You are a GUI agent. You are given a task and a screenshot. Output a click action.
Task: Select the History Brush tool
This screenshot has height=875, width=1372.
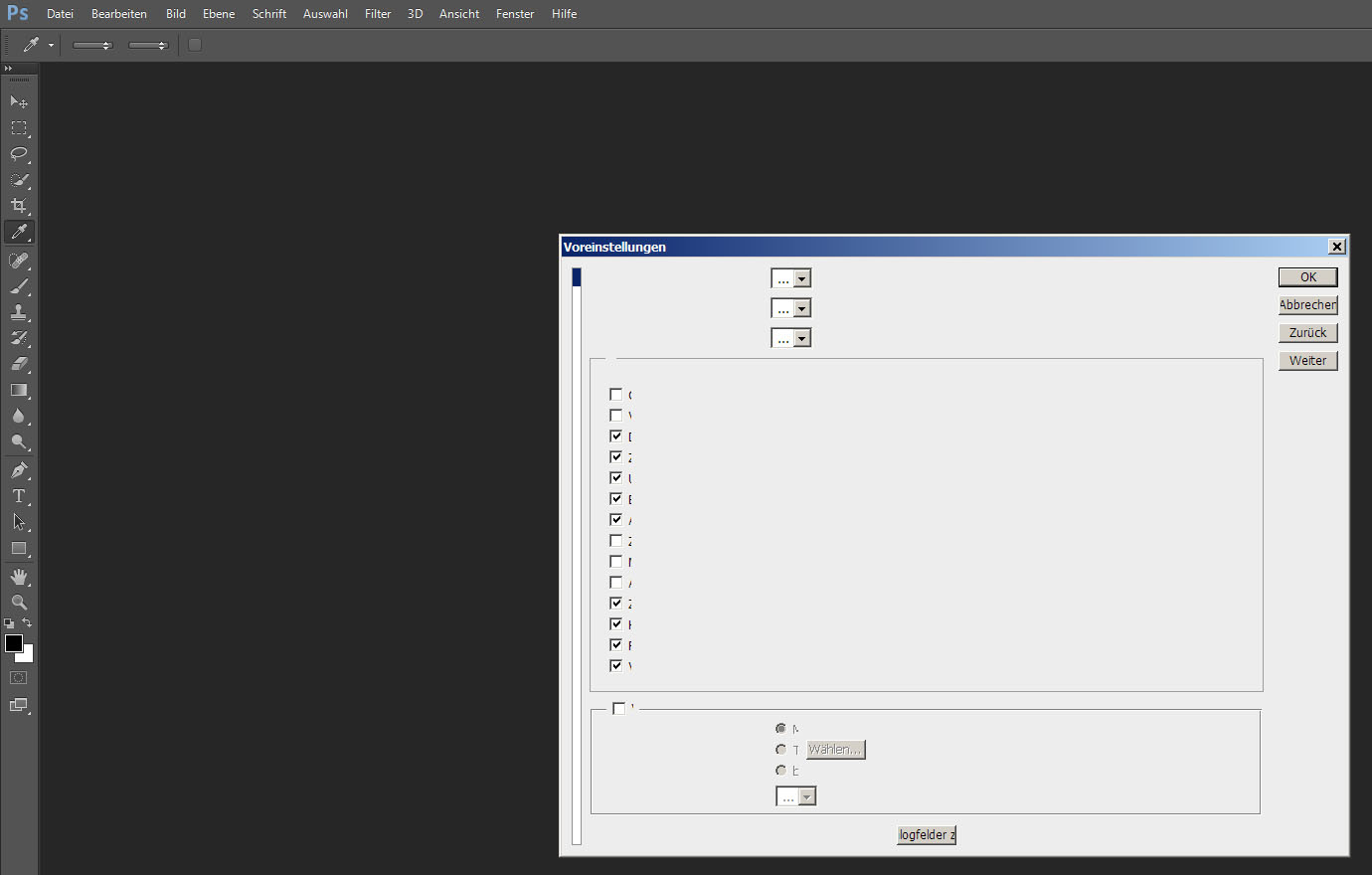(x=19, y=338)
